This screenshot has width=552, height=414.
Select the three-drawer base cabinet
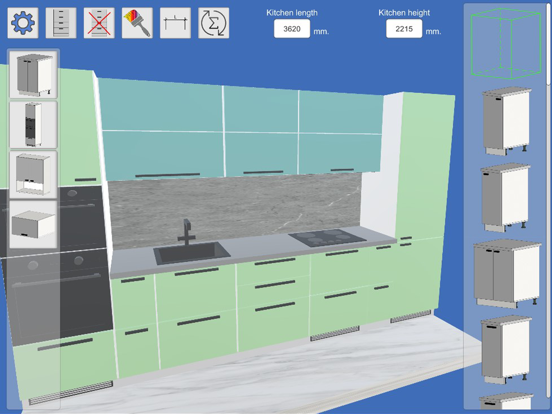pyautogui.click(x=274, y=303)
